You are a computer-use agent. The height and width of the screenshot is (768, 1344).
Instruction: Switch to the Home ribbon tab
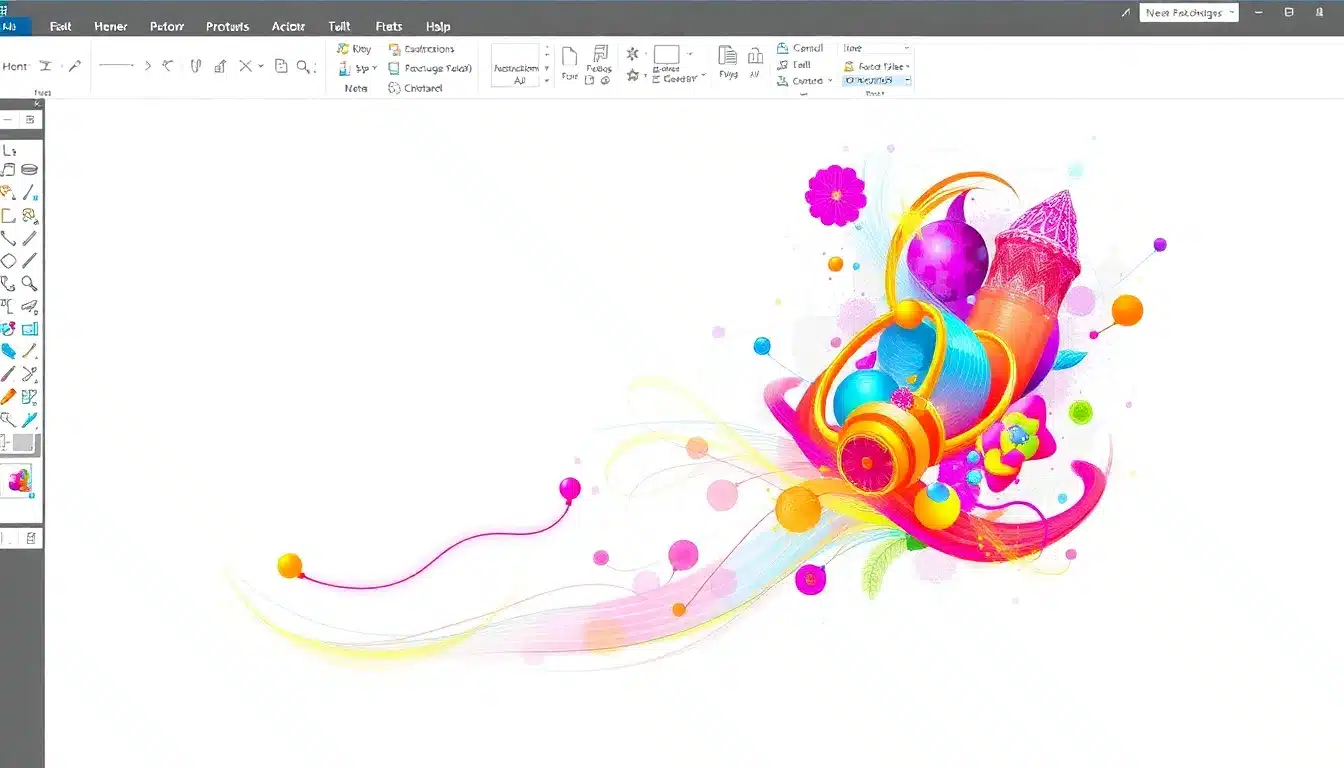click(x=110, y=26)
